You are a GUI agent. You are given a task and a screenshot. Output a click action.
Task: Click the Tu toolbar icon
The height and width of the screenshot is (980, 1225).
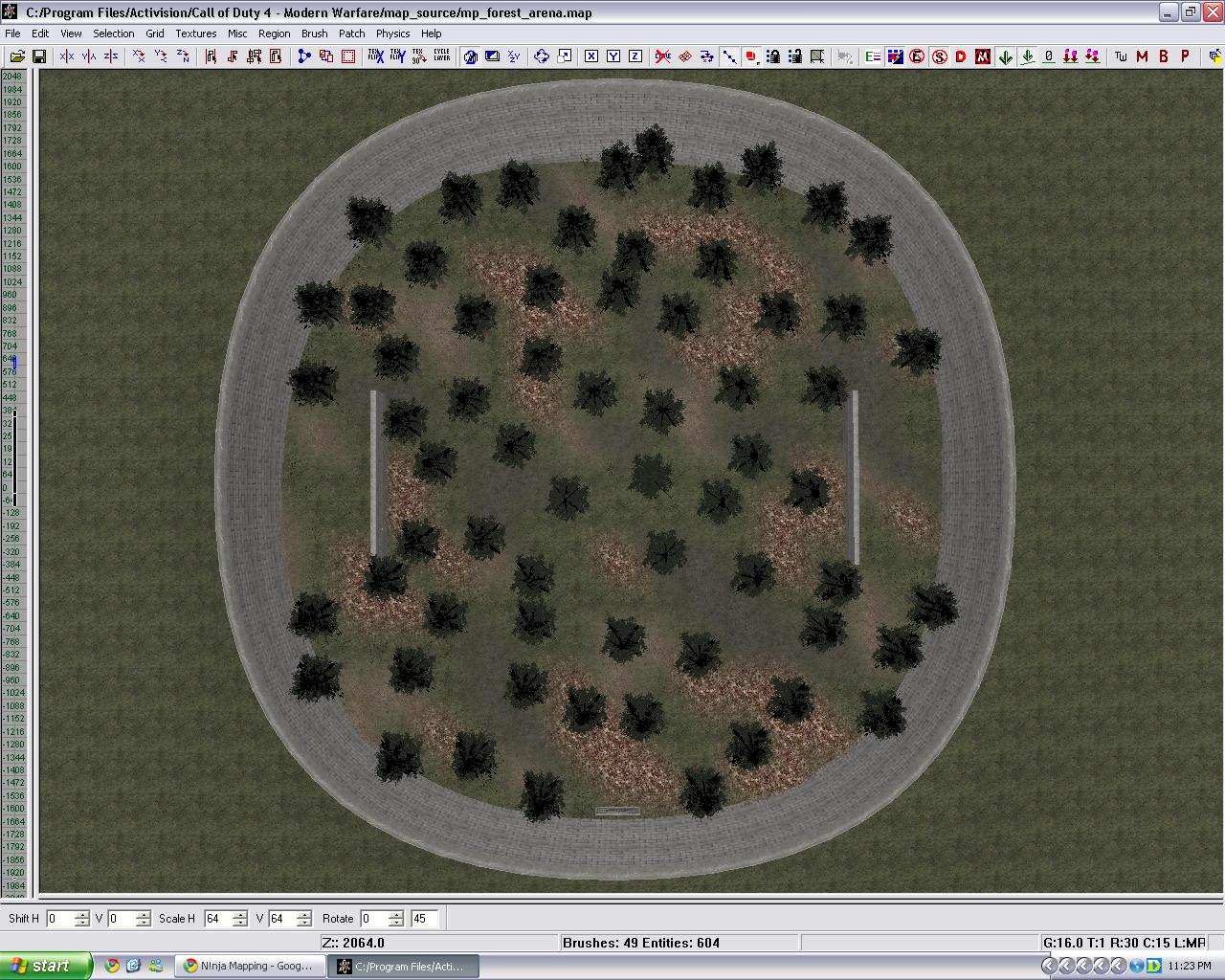tap(1121, 56)
